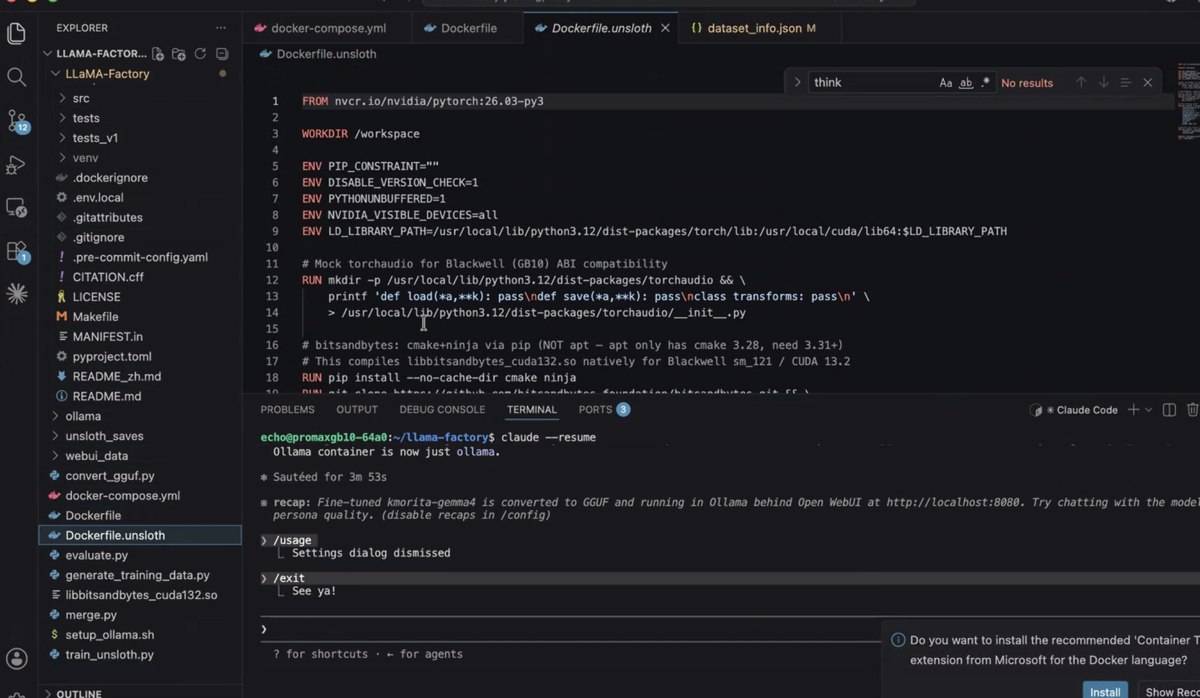Open setup_ollama.sh in Explorer
The height and width of the screenshot is (698, 1200).
(x=110, y=635)
